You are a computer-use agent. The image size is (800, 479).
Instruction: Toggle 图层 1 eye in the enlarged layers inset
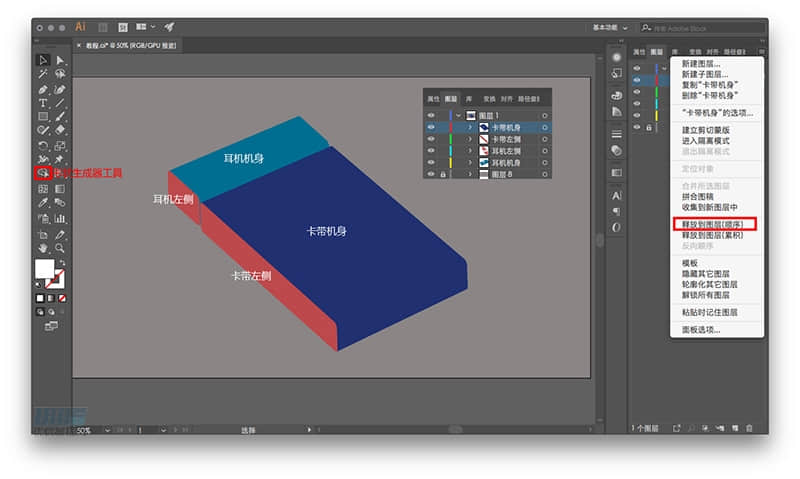[431, 116]
